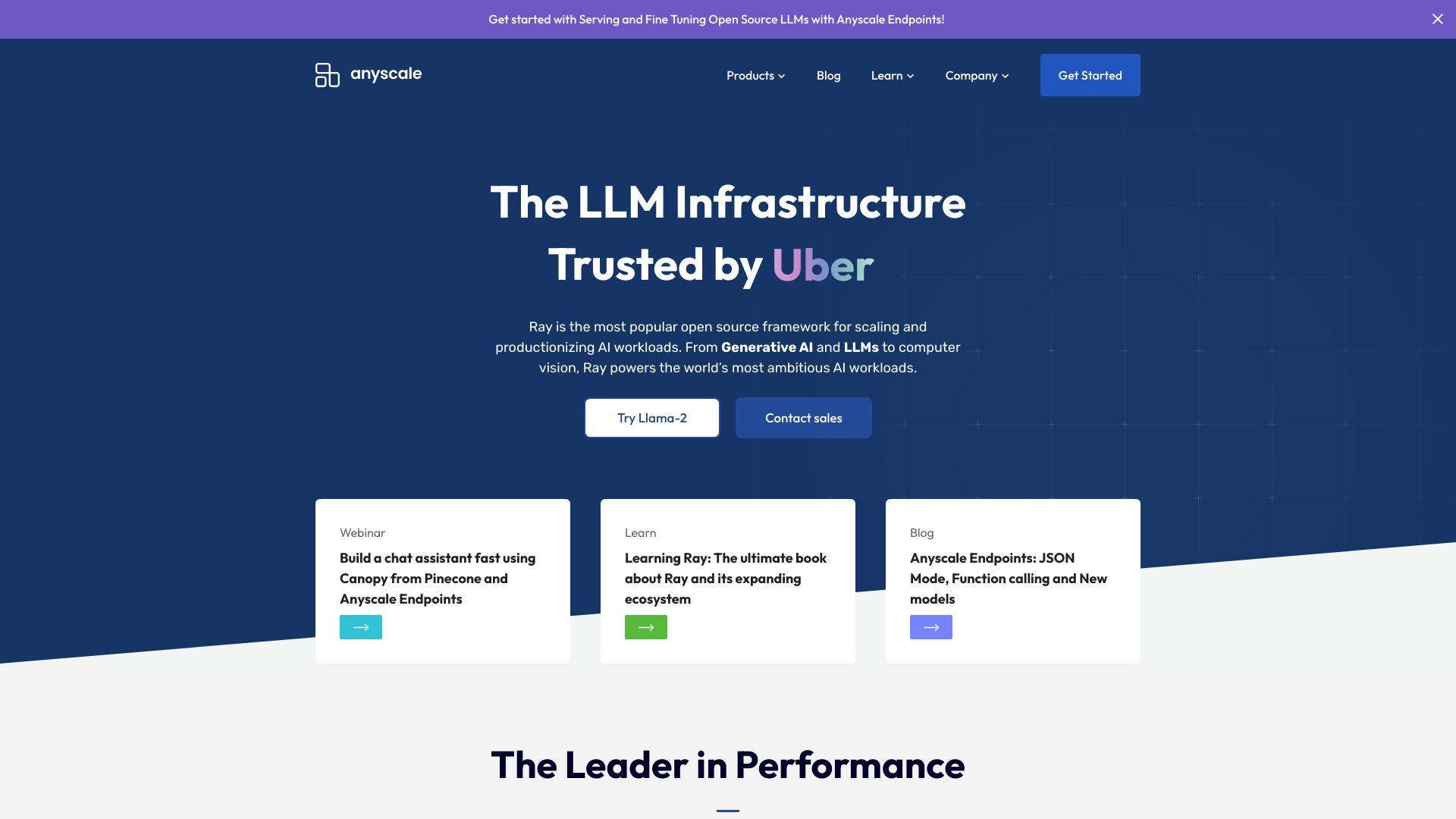The width and height of the screenshot is (1456, 819).
Task: Click the Learn dropdown arrow
Action: [911, 76]
